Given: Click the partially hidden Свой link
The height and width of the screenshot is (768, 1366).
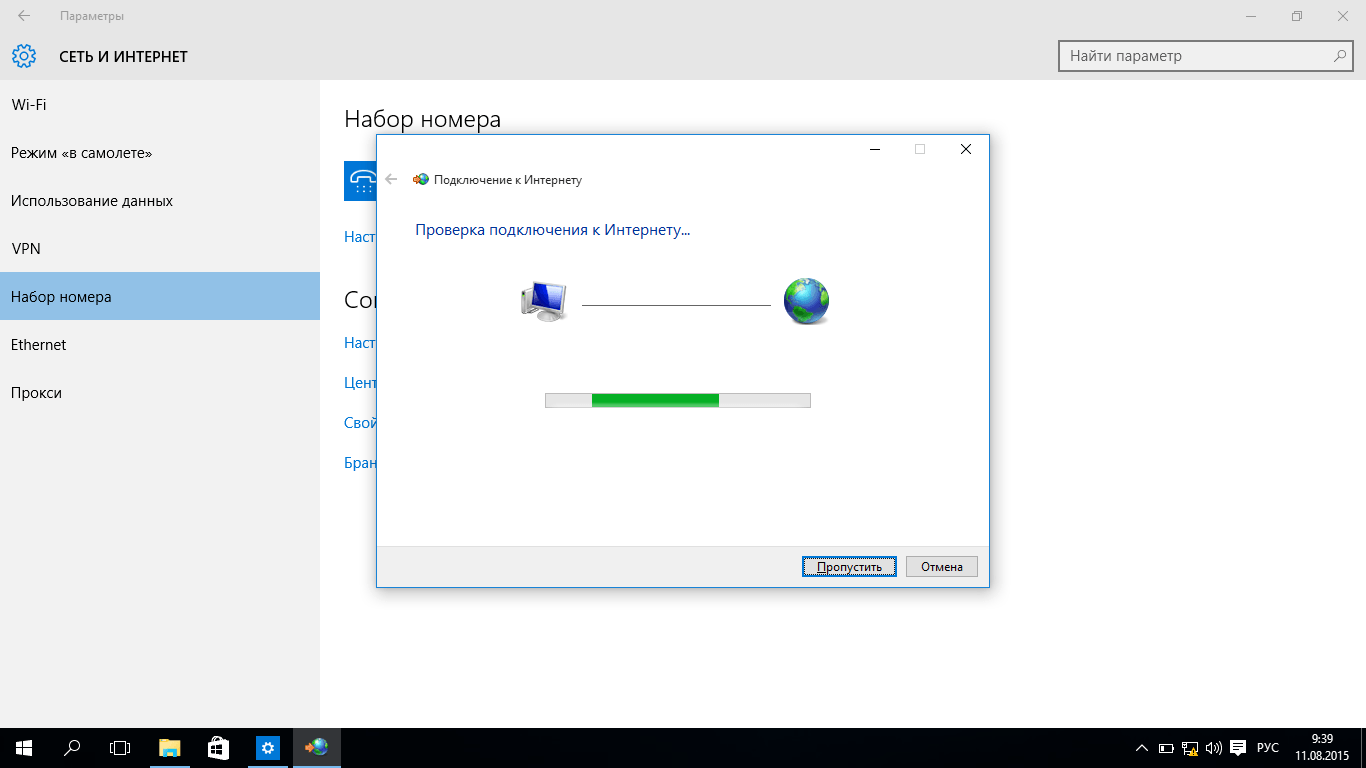Looking at the screenshot, I should 360,422.
